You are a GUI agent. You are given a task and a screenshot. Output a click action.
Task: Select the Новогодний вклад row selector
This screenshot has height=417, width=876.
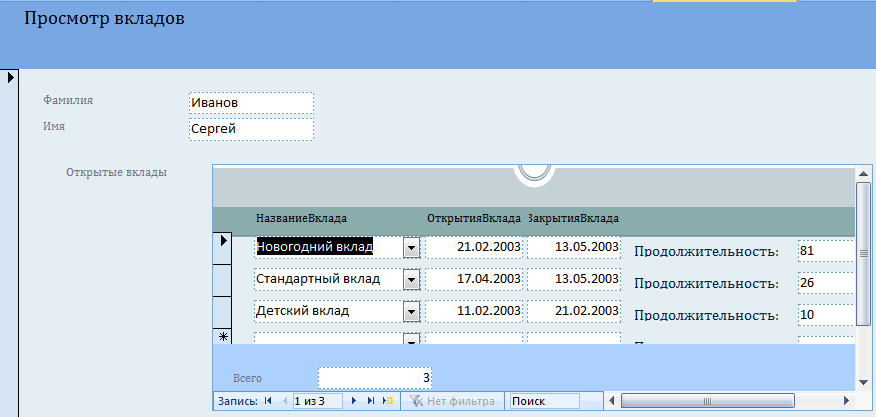pyautogui.click(x=223, y=248)
